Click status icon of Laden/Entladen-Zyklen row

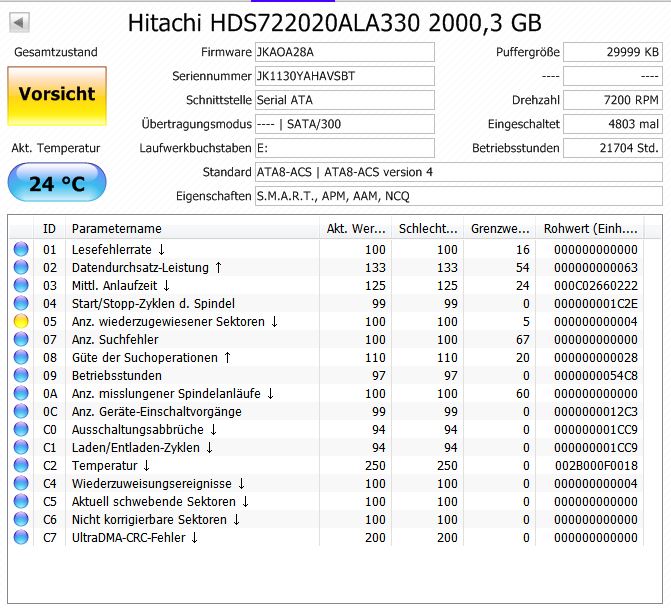[x=21, y=447]
